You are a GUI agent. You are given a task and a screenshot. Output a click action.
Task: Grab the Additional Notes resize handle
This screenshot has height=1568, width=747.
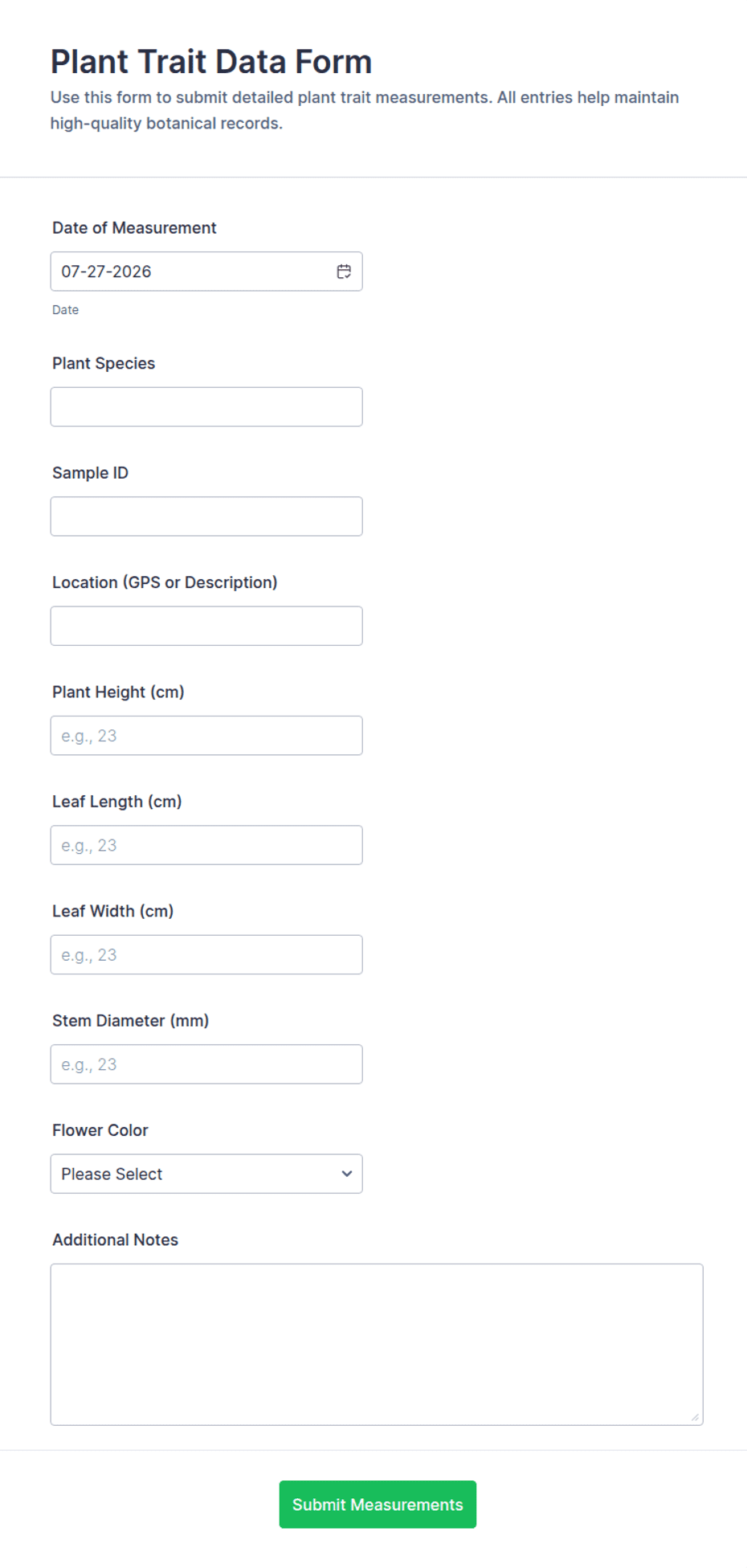(696, 1417)
